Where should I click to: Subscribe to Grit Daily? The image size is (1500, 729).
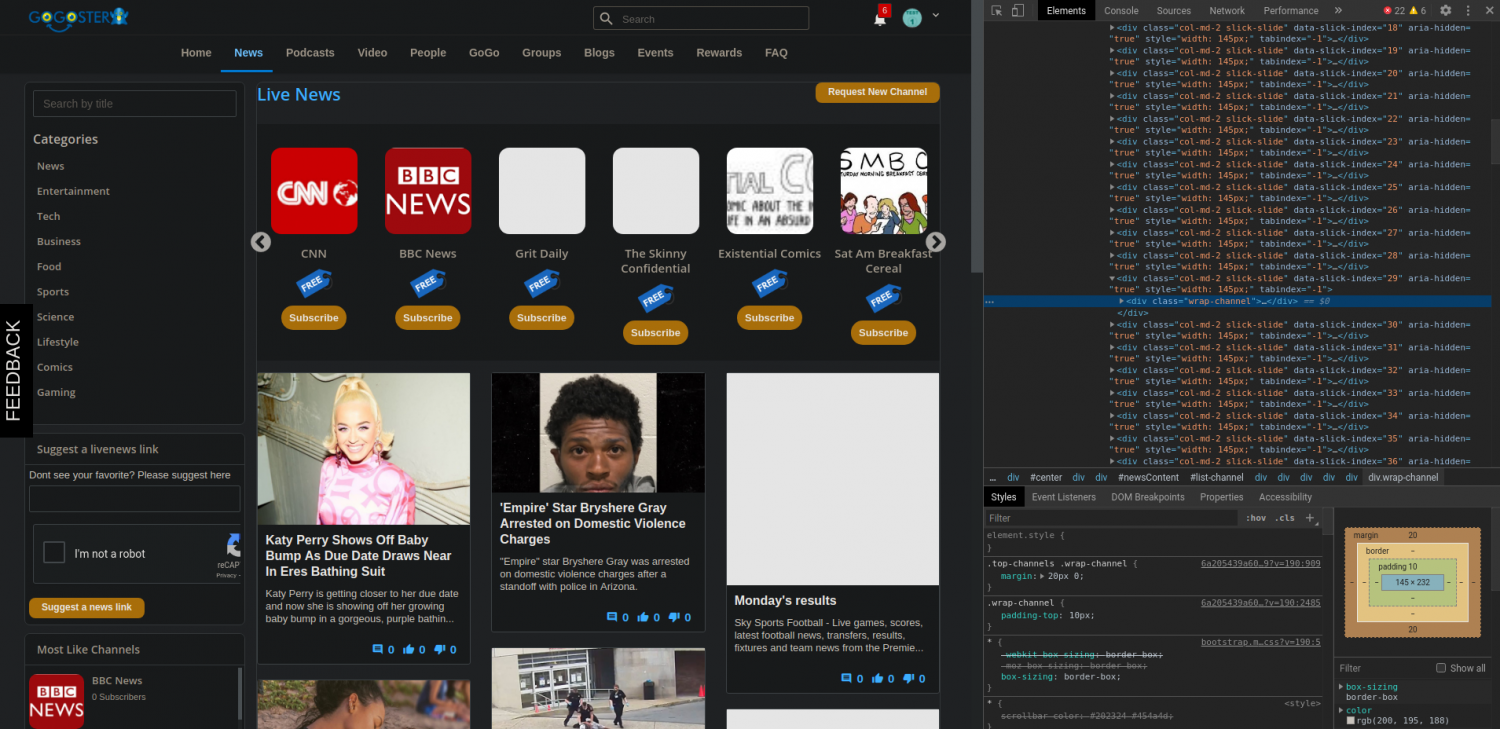[x=542, y=318]
